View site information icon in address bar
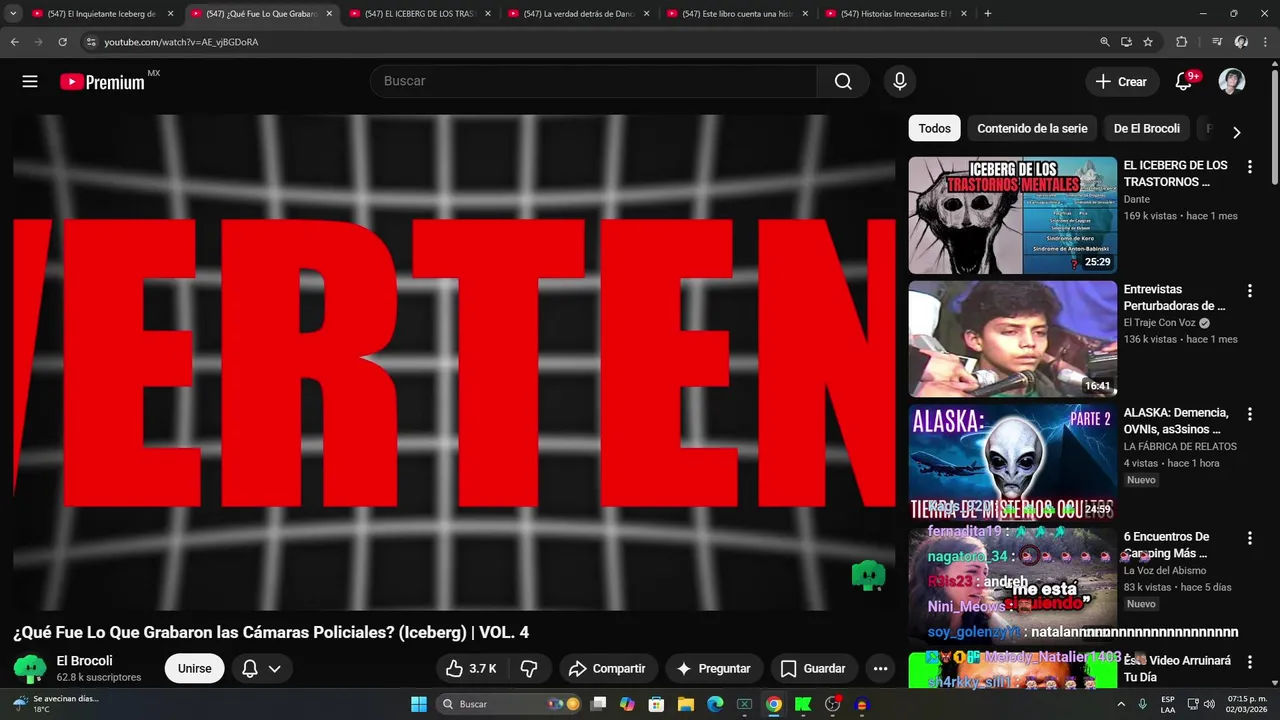 (x=91, y=42)
